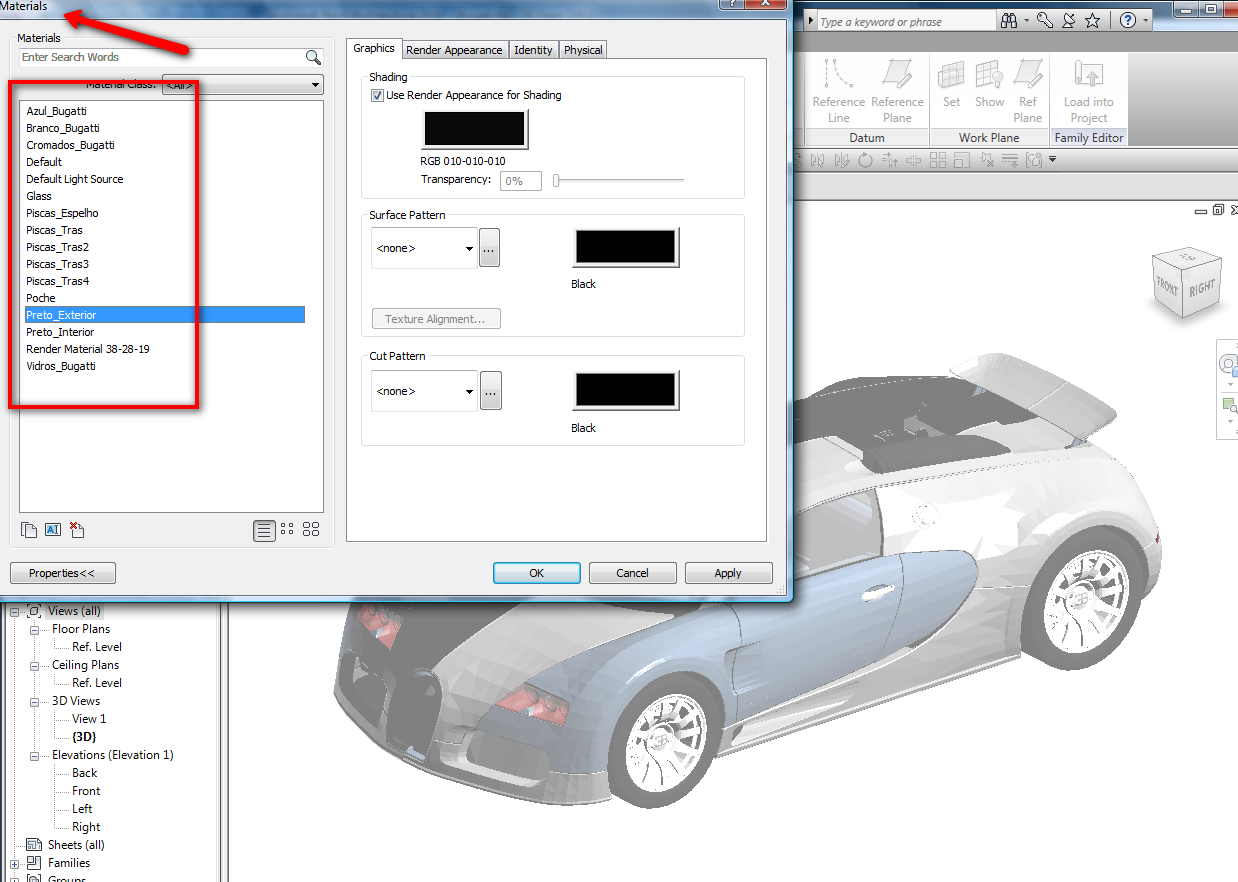
Task: Open the Modify toolbar overflow dropdown arrow
Action: click(x=1053, y=160)
